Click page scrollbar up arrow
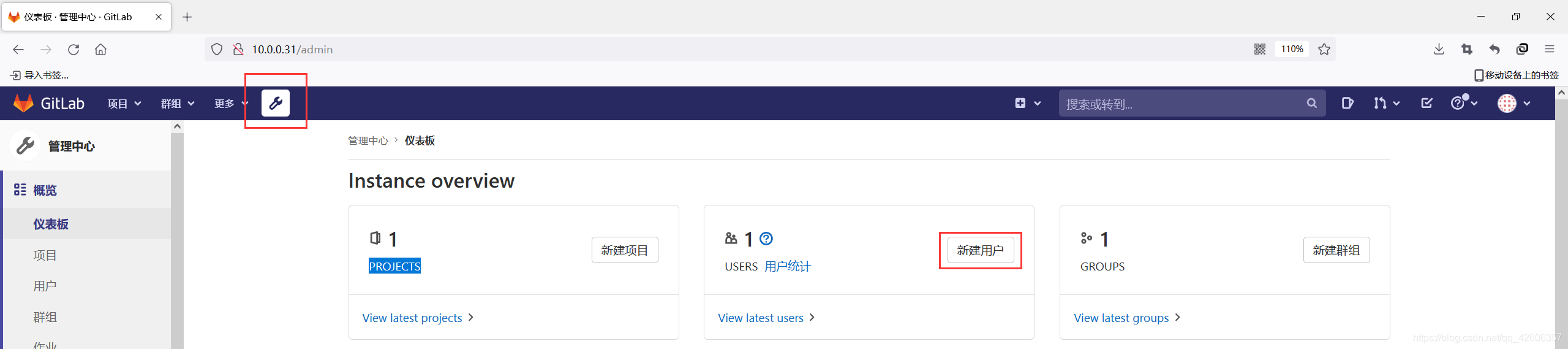 click(x=1561, y=93)
